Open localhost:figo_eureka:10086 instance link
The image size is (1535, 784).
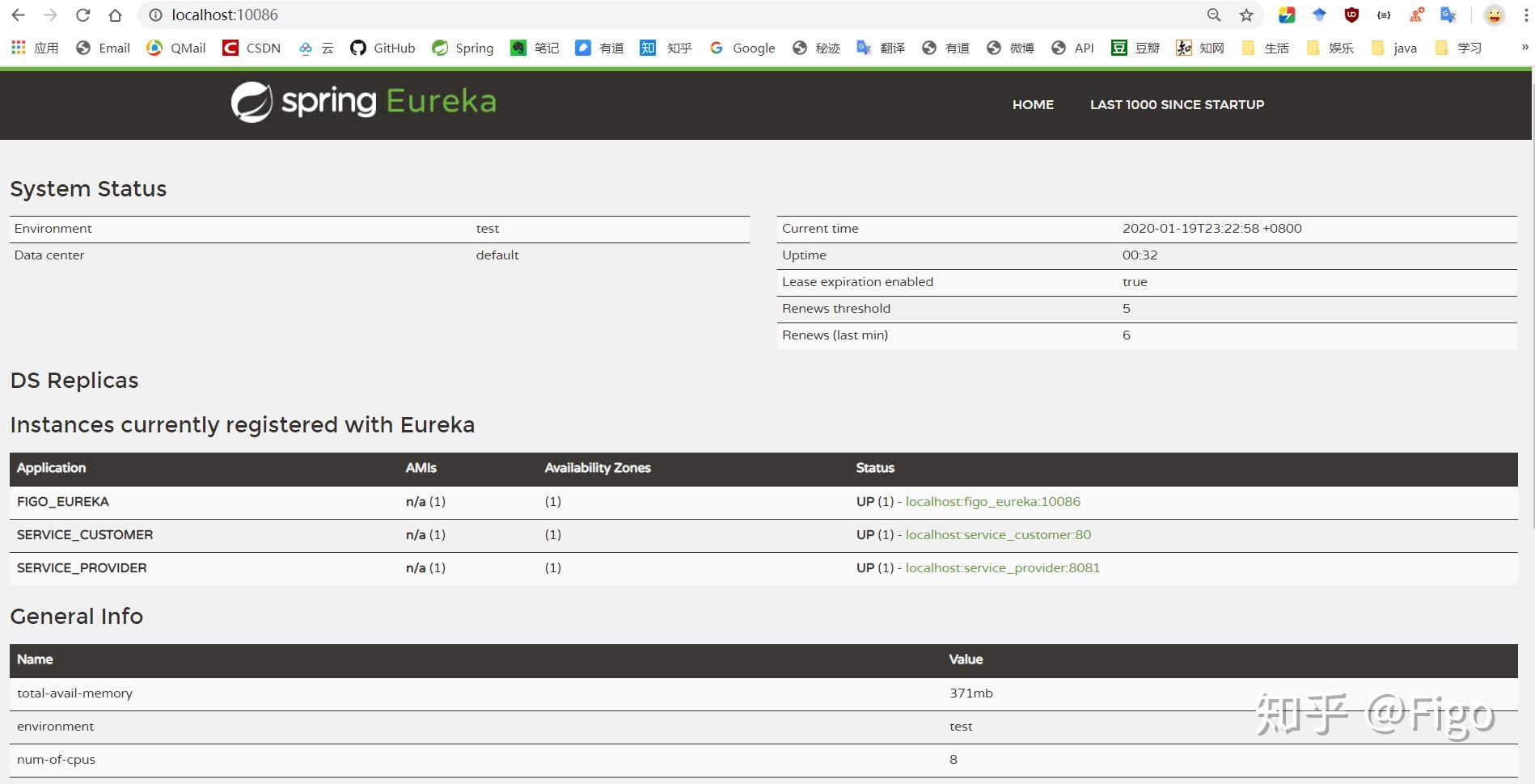coord(992,502)
